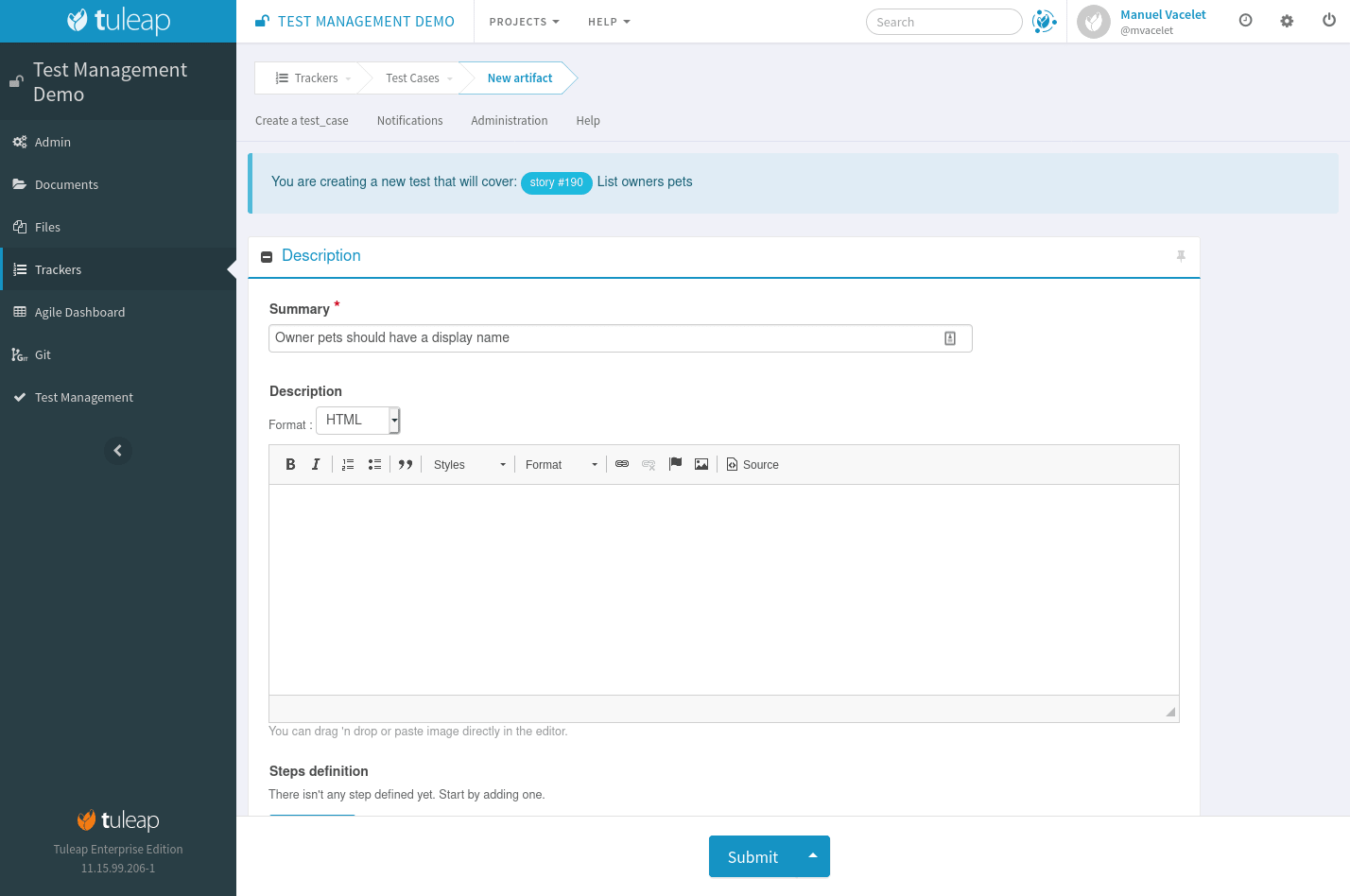Submit the new test case
This screenshot has width=1350, height=896.
coord(752,856)
